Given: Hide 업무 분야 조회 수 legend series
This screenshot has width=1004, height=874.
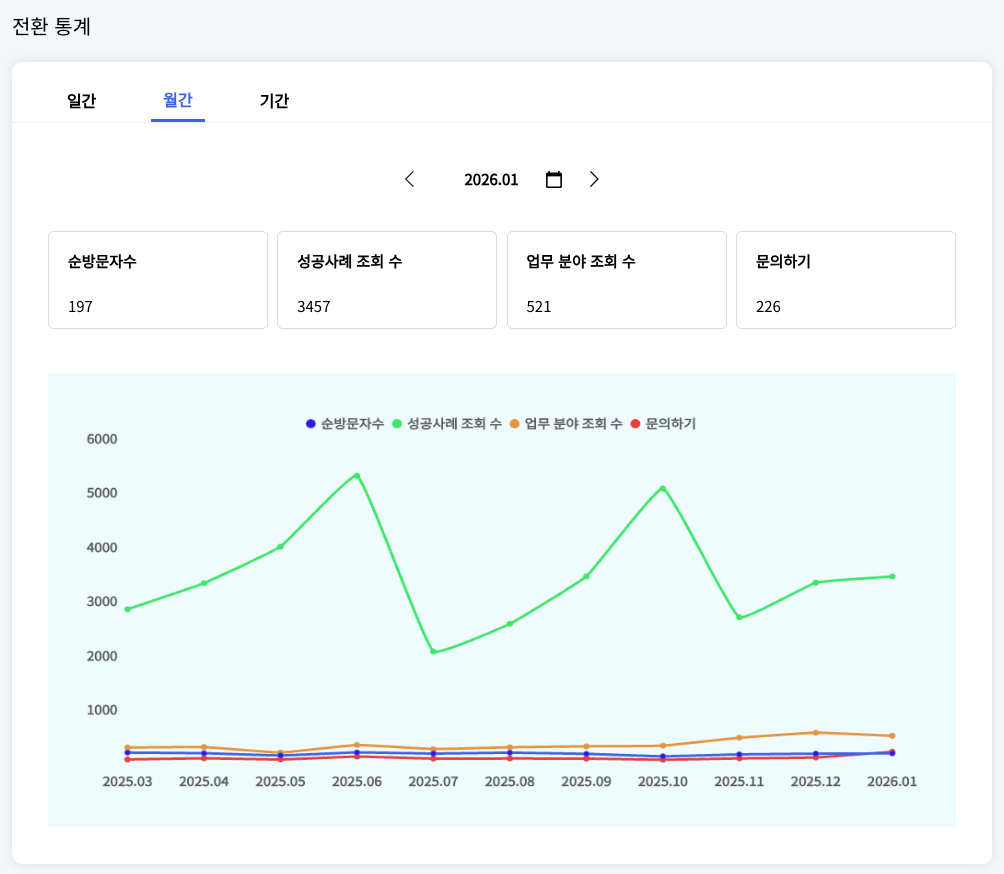Looking at the screenshot, I should point(566,424).
